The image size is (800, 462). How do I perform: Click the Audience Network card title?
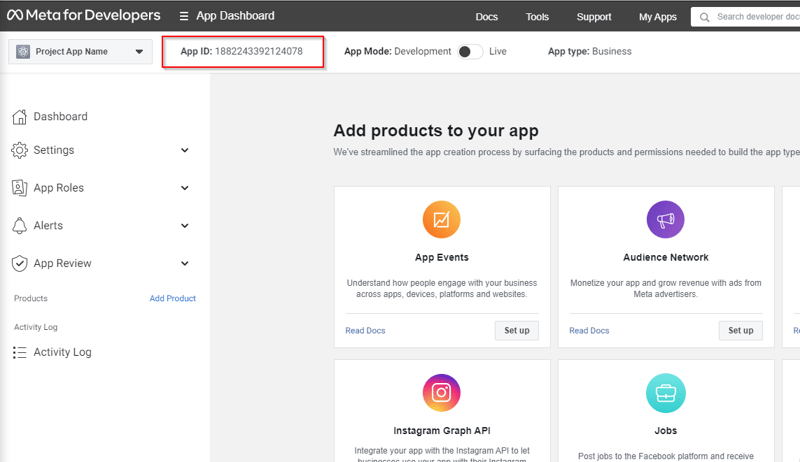666,258
